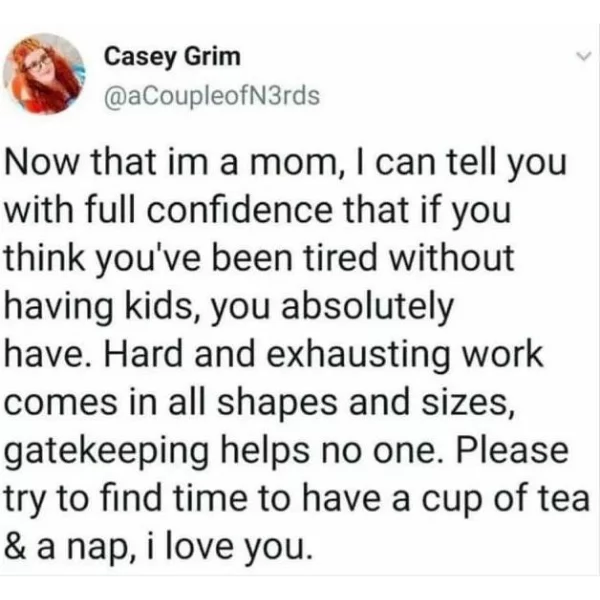Click the word "tea" in the tweet
Viewport: 600px width, 600px height.
point(563,499)
